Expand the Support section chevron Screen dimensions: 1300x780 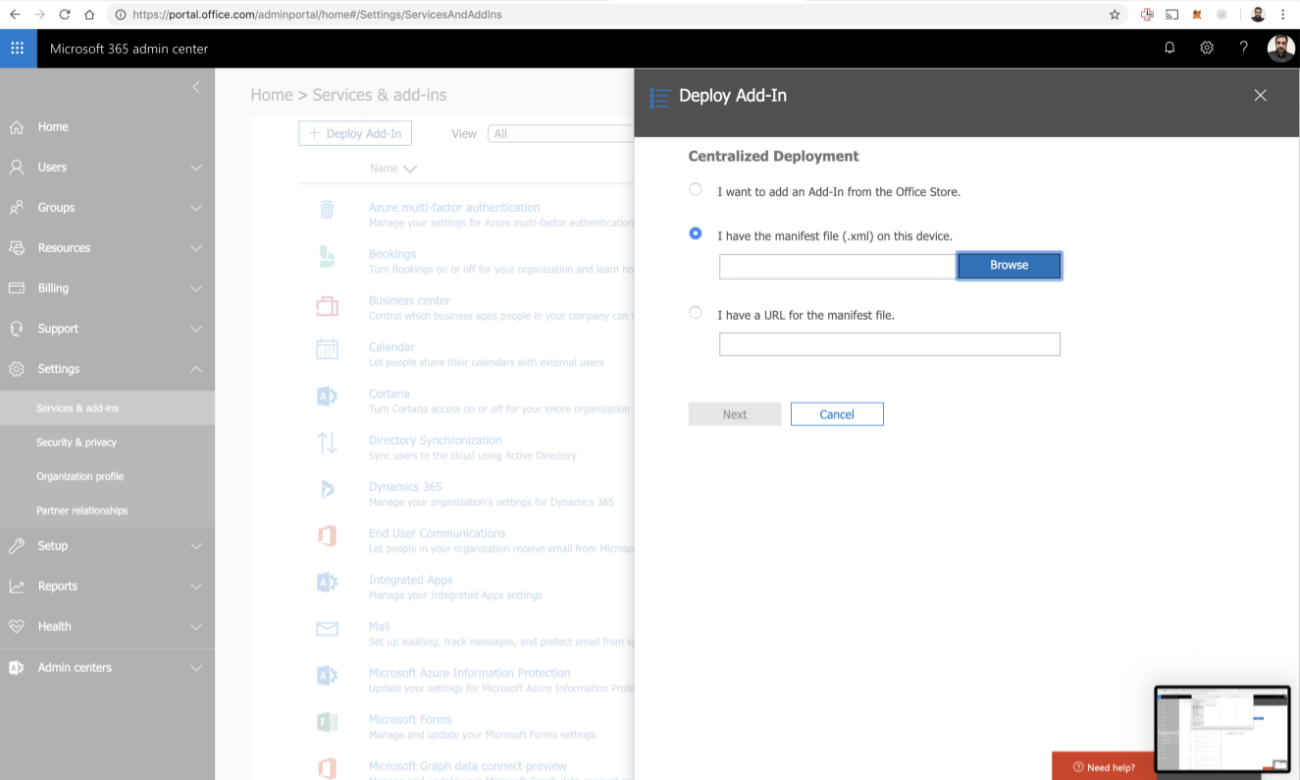(x=196, y=329)
